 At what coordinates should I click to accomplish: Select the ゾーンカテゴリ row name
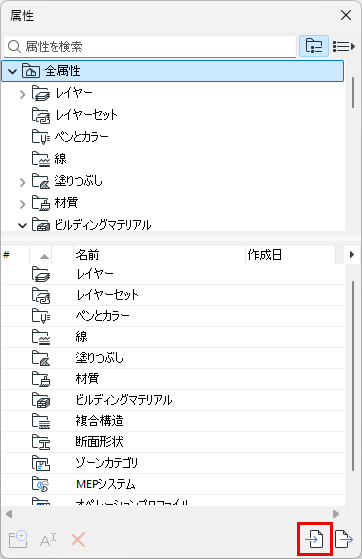[107, 463]
